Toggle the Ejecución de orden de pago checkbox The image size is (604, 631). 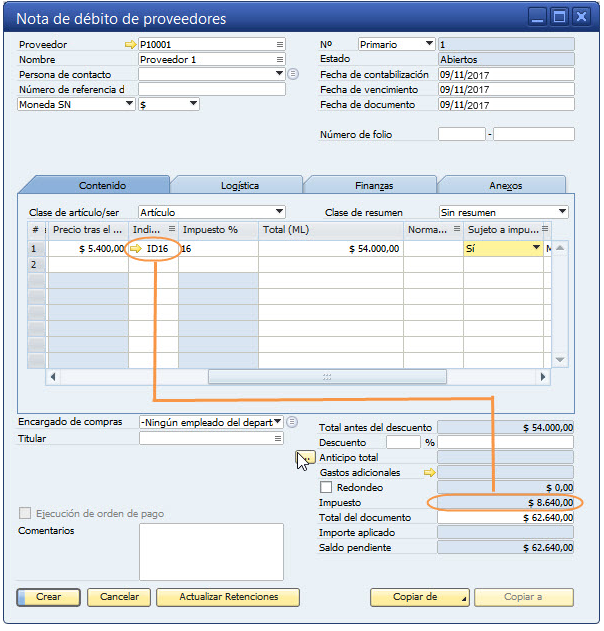coord(25,514)
